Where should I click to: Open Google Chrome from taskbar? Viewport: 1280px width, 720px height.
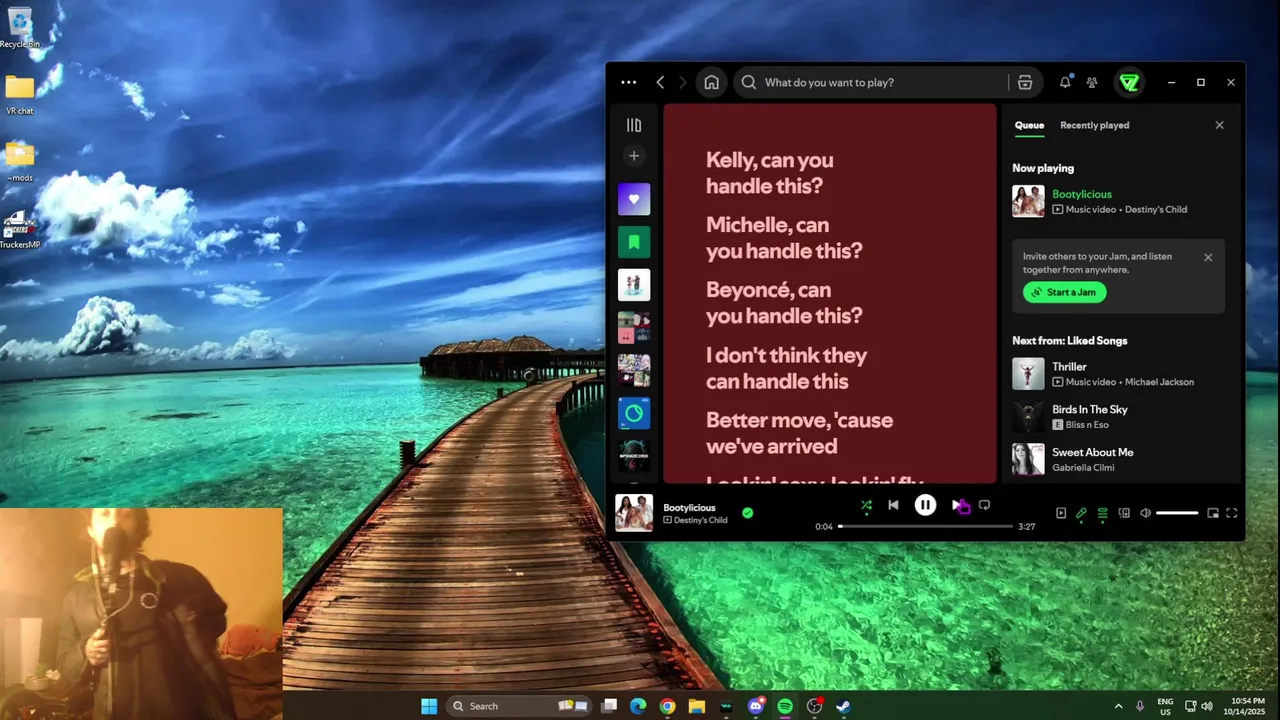click(x=667, y=706)
